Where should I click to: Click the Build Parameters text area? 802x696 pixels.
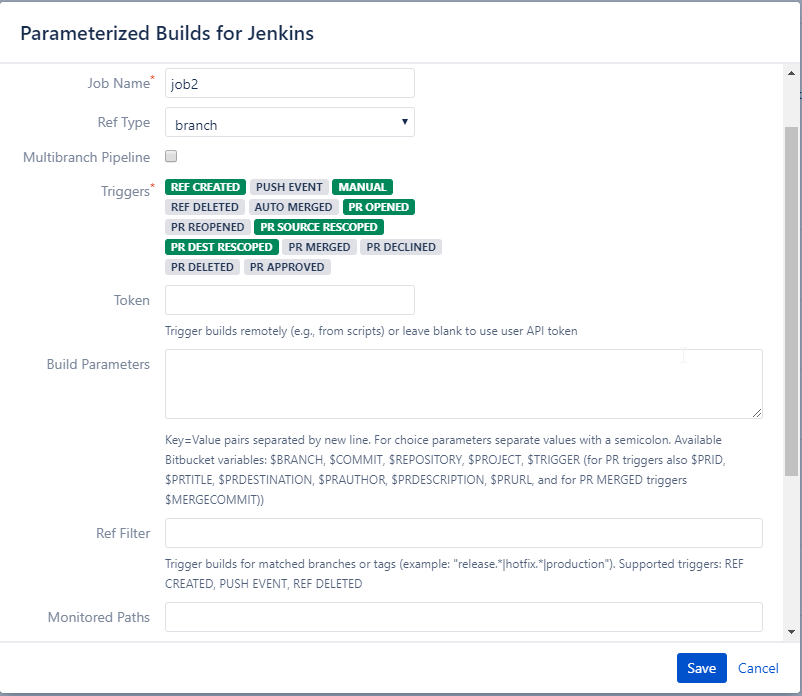tap(463, 384)
